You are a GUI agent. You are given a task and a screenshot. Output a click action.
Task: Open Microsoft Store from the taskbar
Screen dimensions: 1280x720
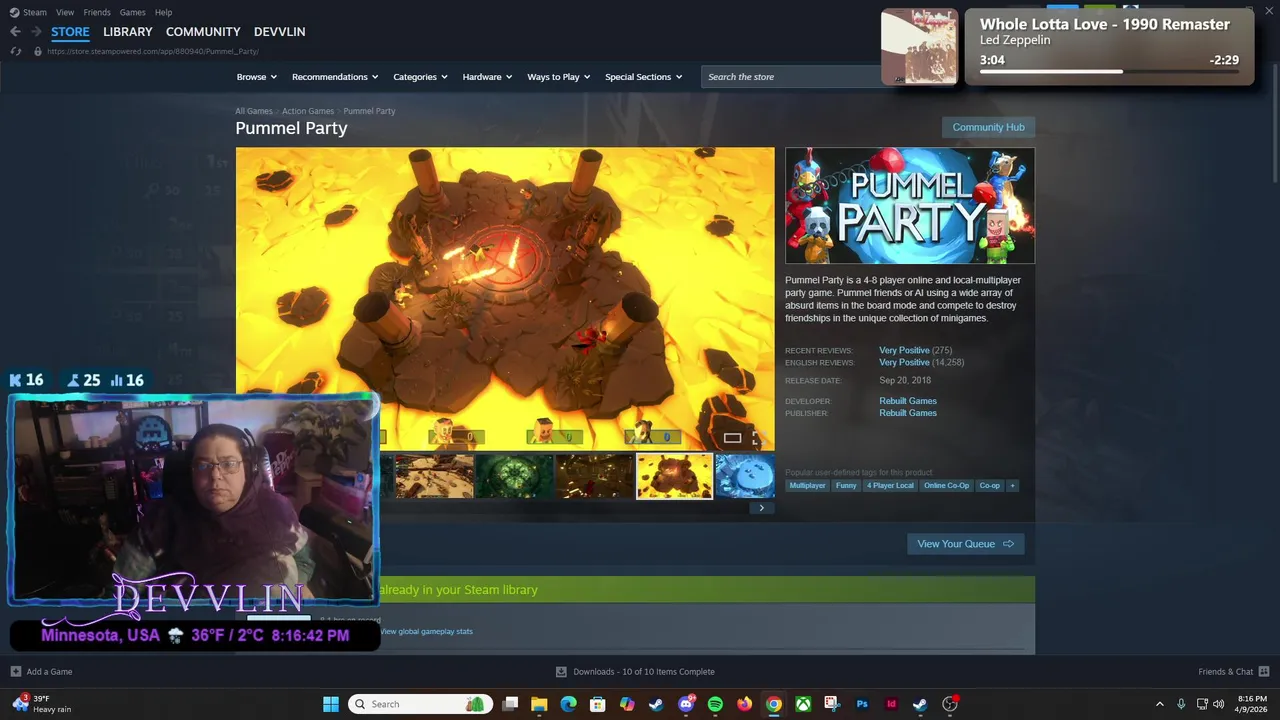[x=597, y=704]
